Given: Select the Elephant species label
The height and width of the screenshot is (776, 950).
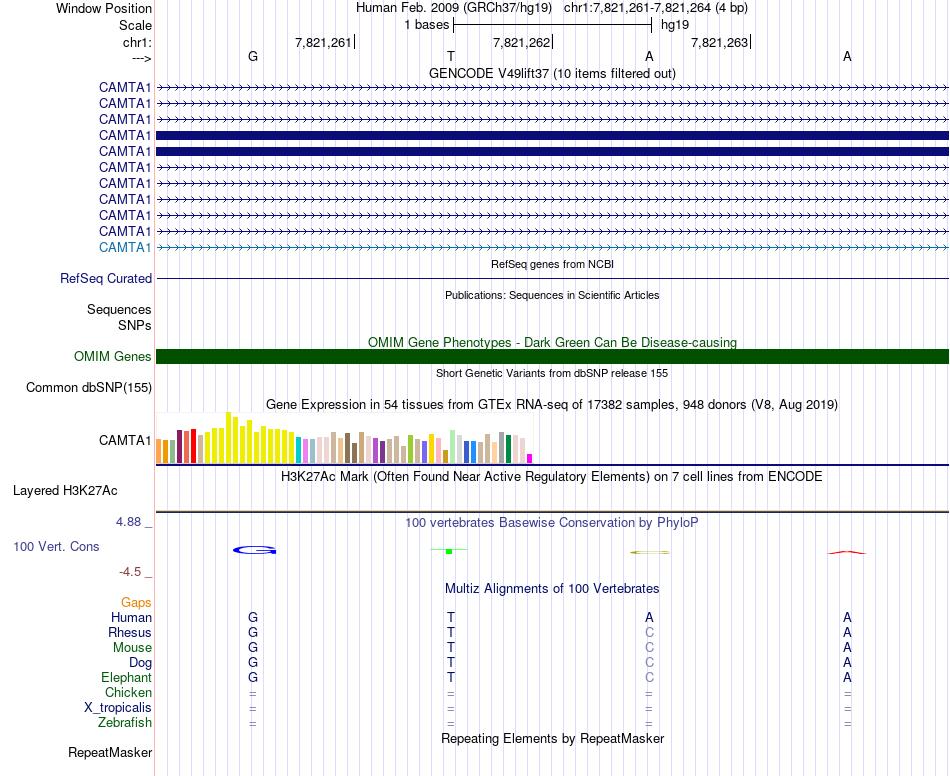Looking at the screenshot, I should [127, 678].
